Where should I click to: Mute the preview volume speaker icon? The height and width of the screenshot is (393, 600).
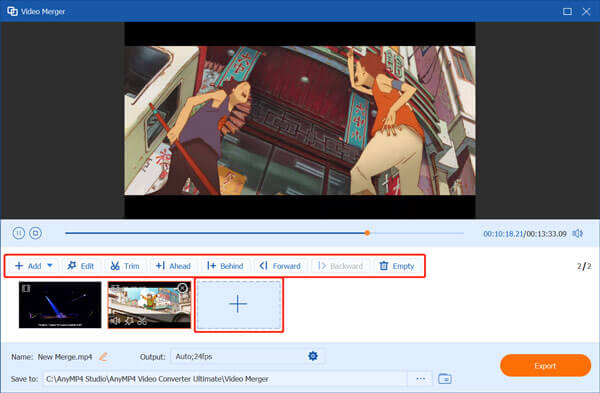click(577, 233)
